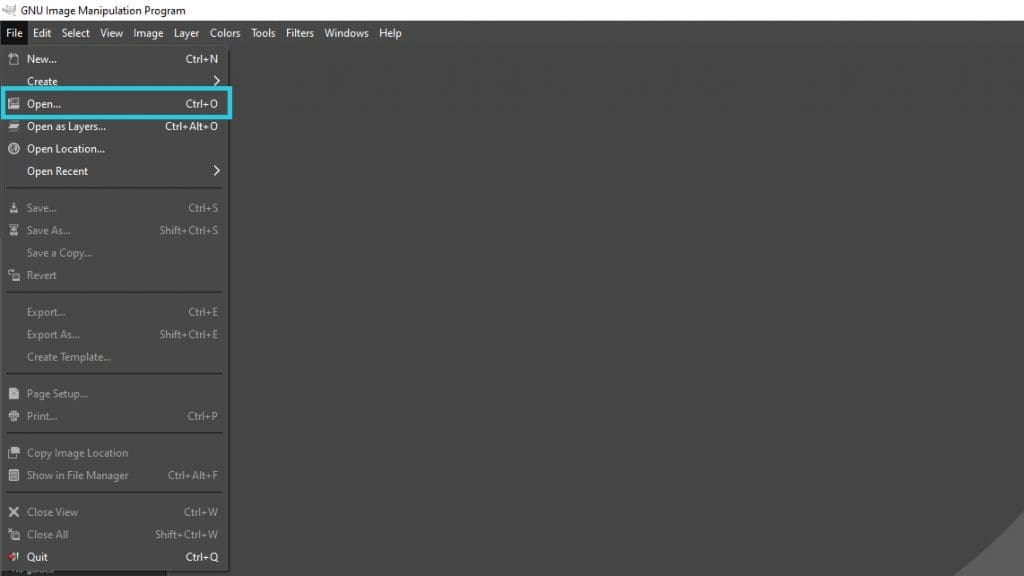Click the Ctrl+Alt+F shortcut label
The height and width of the screenshot is (576, 1024).
click(x=193, y=475)
